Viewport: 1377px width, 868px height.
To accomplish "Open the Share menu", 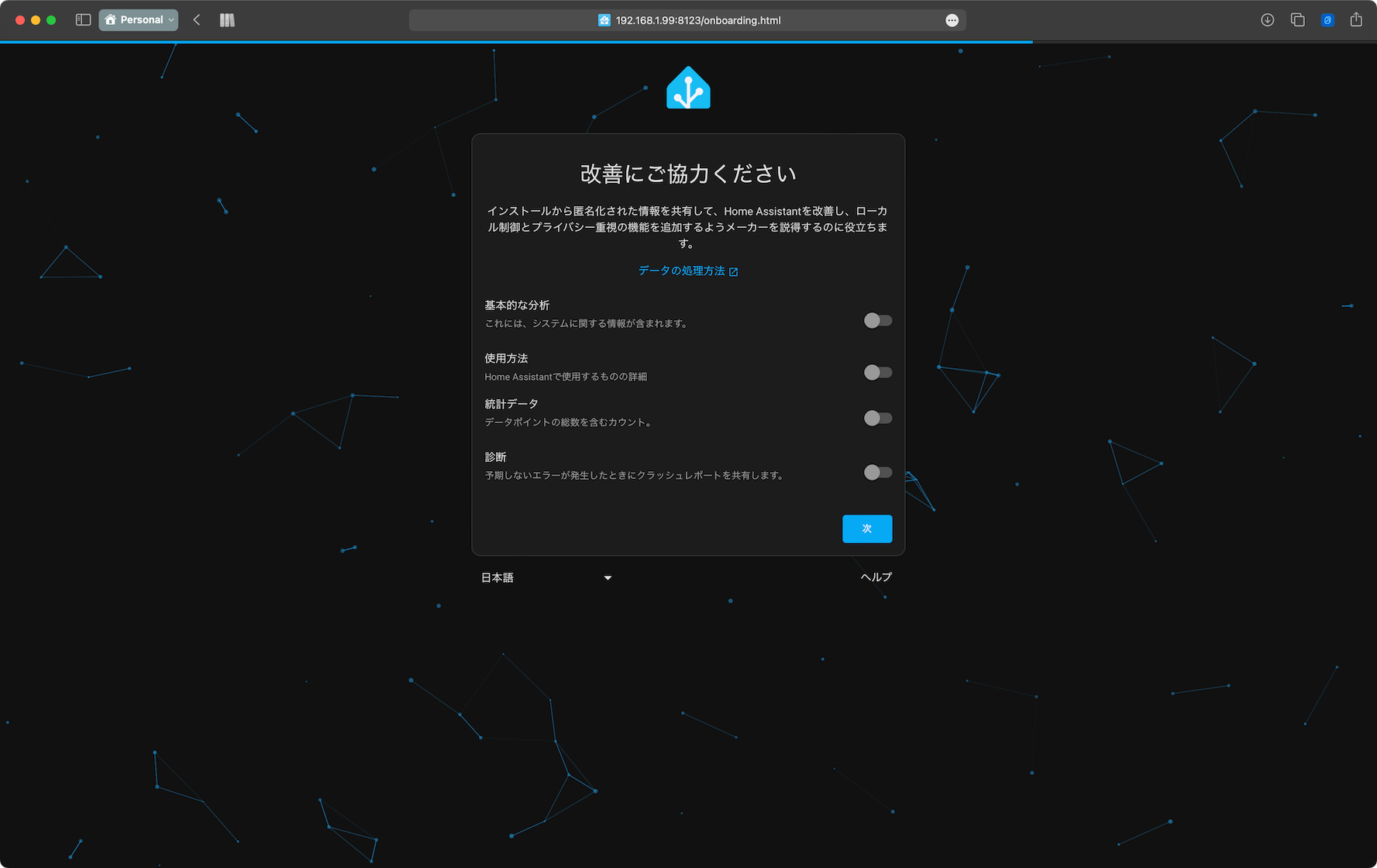I will (1356, 20).
